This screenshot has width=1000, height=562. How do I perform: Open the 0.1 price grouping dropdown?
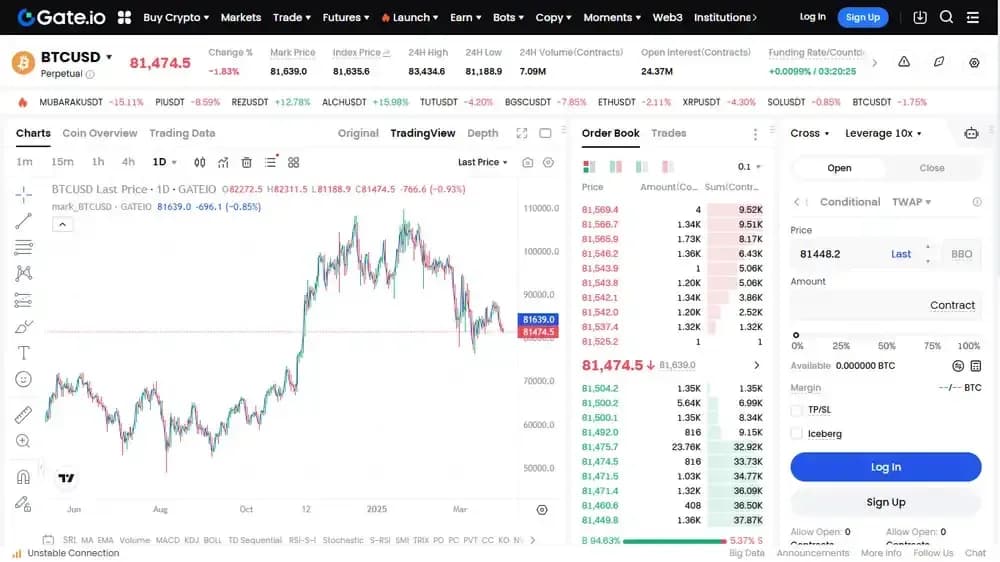[749, 166]
